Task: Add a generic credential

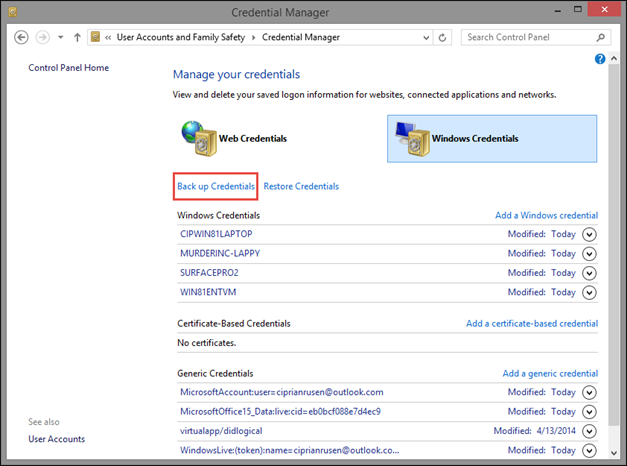Action: (x=550, y=373)
